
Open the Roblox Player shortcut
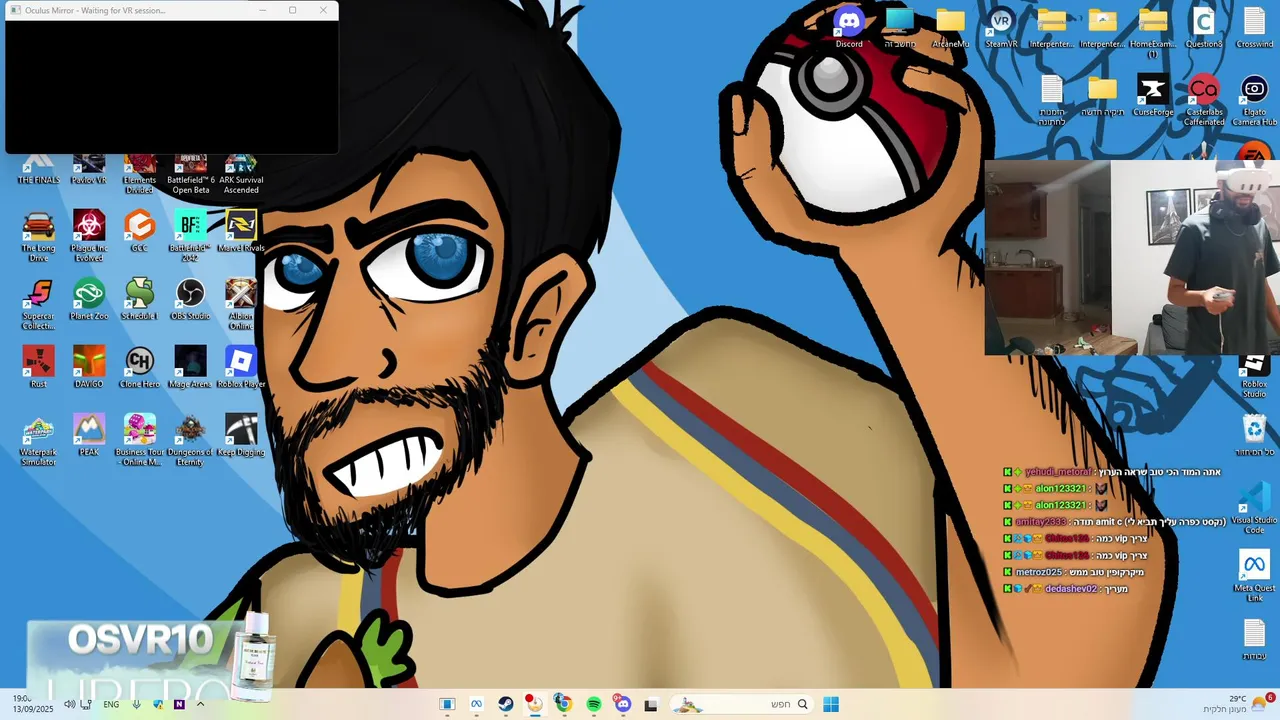coord(240,367)
